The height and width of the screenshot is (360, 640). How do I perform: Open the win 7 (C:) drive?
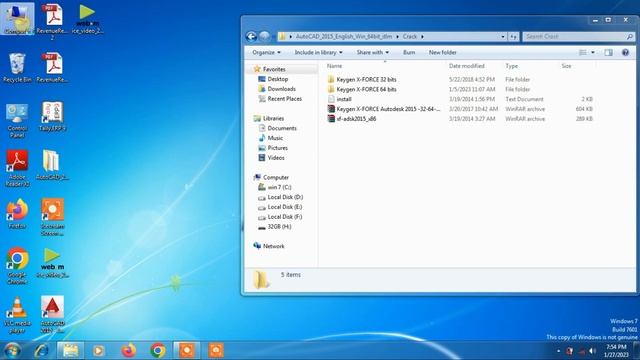(279, 187)
